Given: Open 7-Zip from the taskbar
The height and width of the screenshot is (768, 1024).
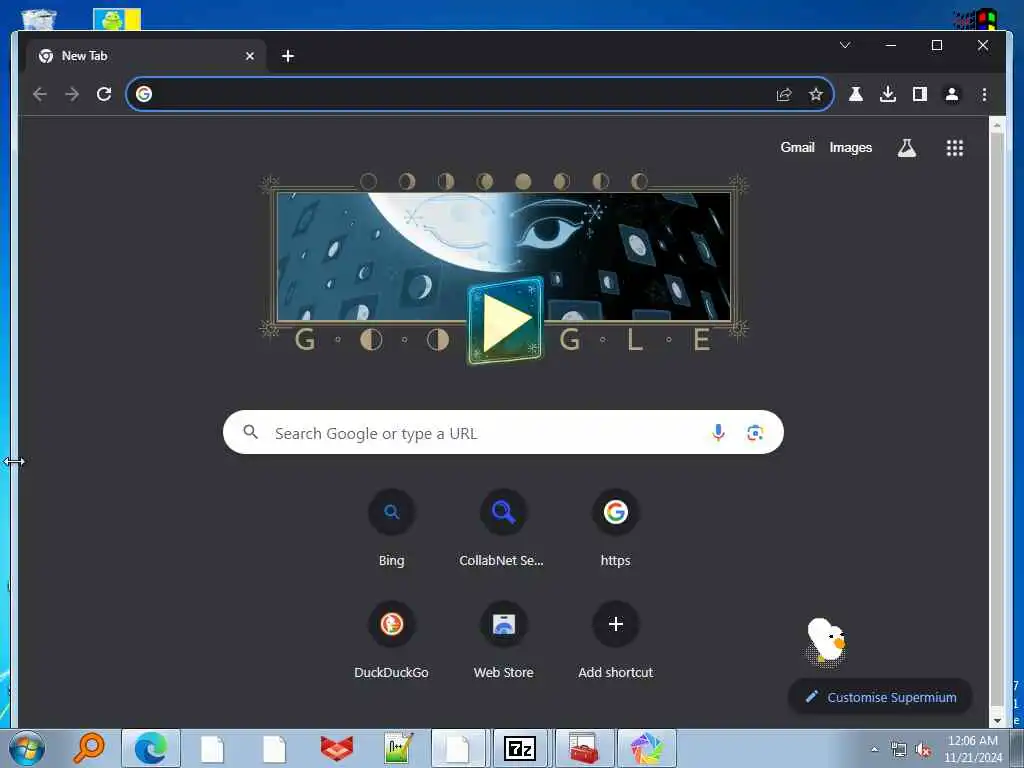Looking at the screenshot, I should (520, 748).
